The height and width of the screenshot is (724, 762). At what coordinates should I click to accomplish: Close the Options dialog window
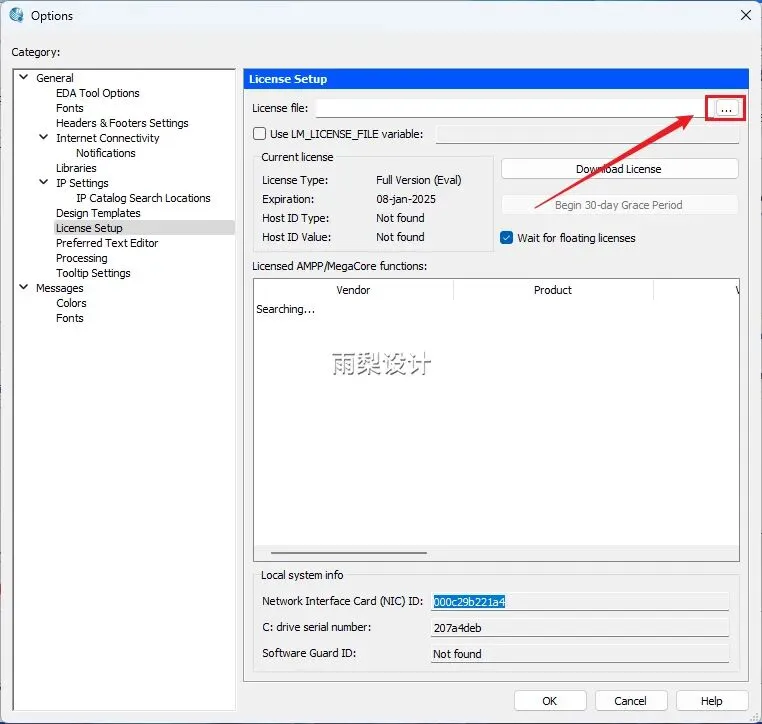[745, 15]
